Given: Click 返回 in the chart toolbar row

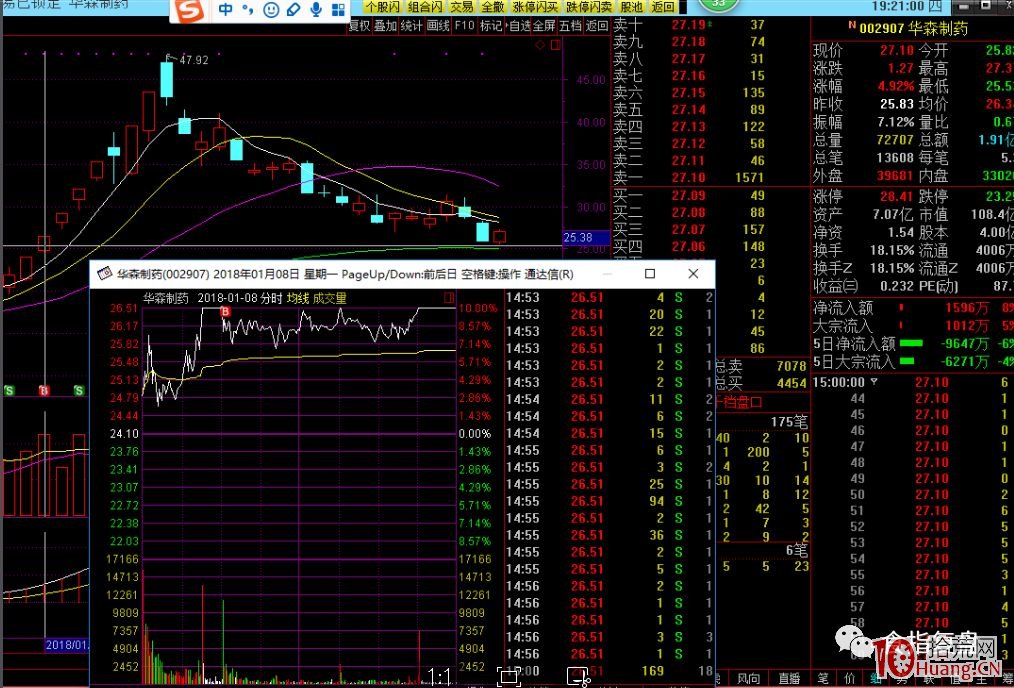Looking at the screenshot, I should [x=597, y=26].
